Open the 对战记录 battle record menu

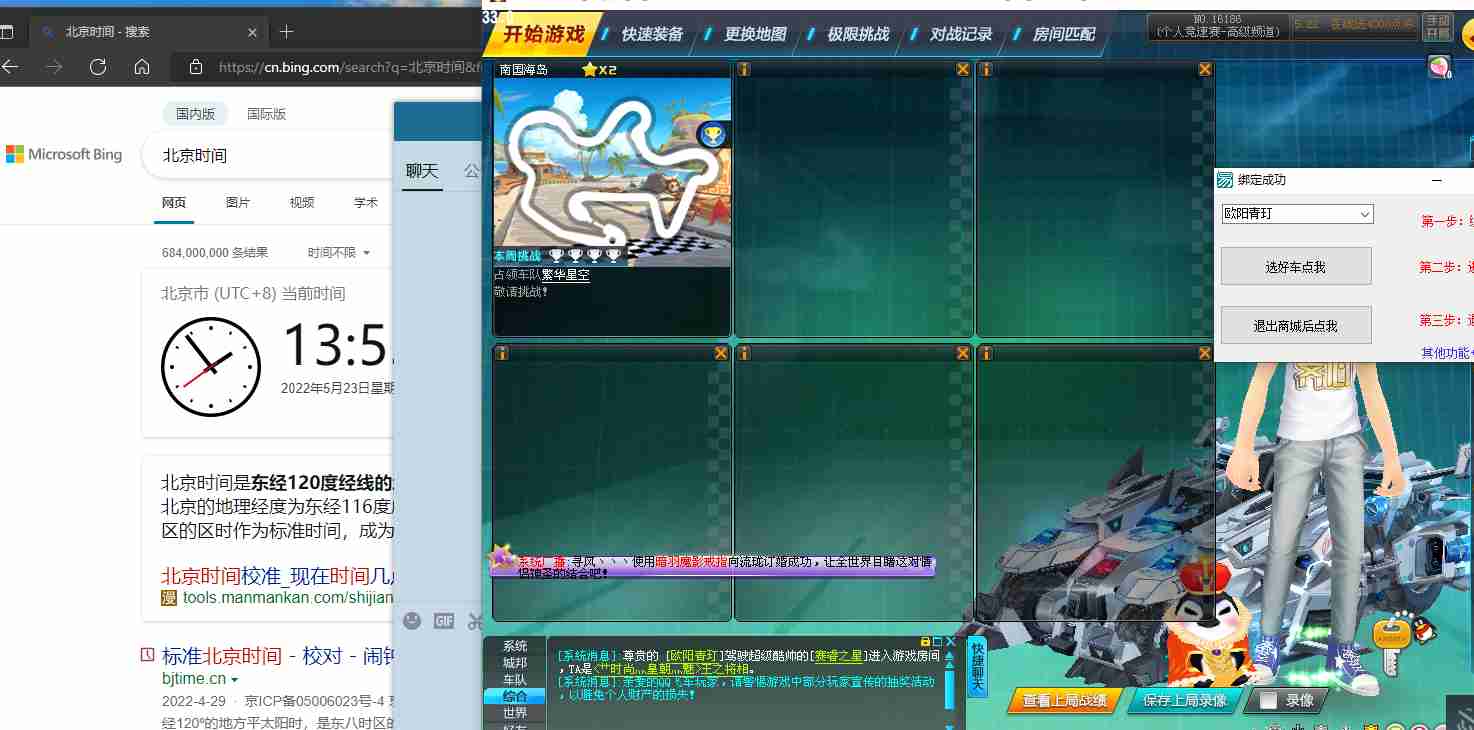pos(961,34)
